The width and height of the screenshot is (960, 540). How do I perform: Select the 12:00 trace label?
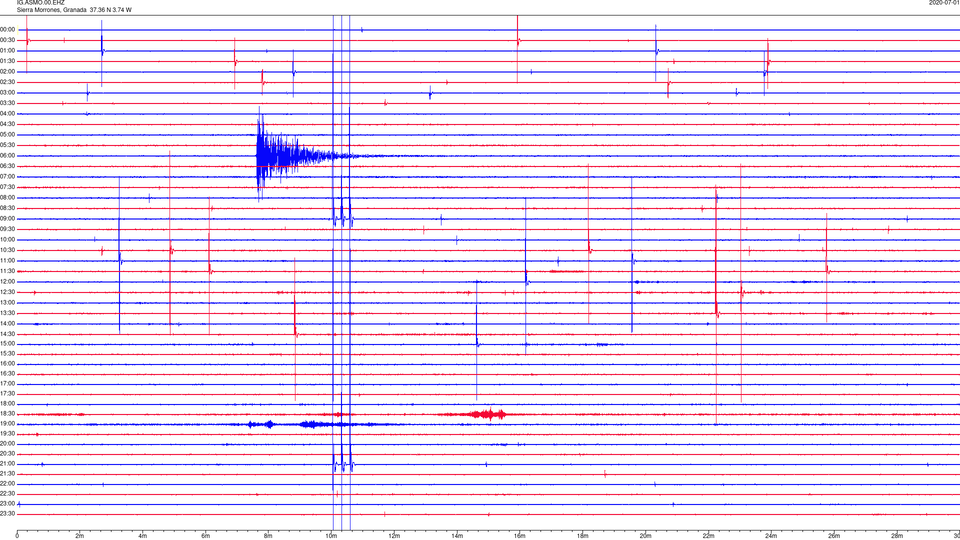(x=8, y=282)
